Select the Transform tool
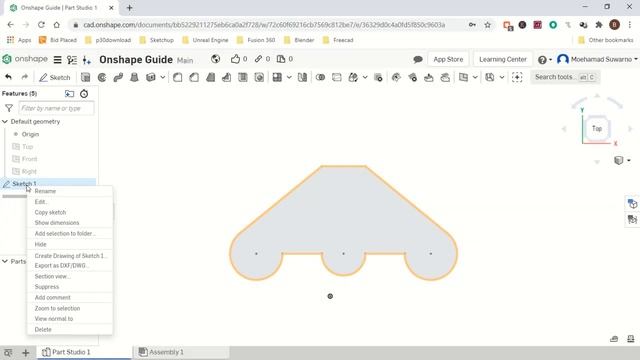Viewport: 640px width, 360px height. 353,77
